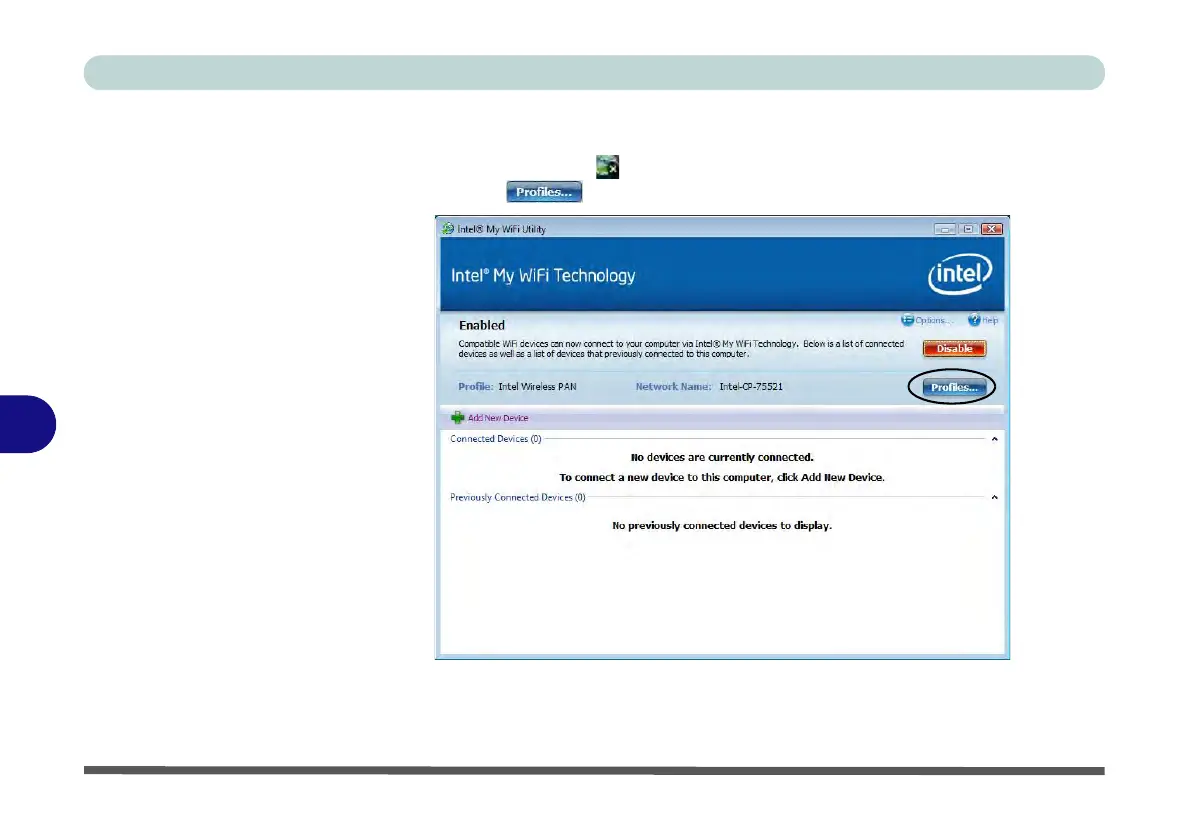Select the Connected Devices (0) header
Image resolution: width=1190 pixels, height=838 pixels.
pos(496,439)
